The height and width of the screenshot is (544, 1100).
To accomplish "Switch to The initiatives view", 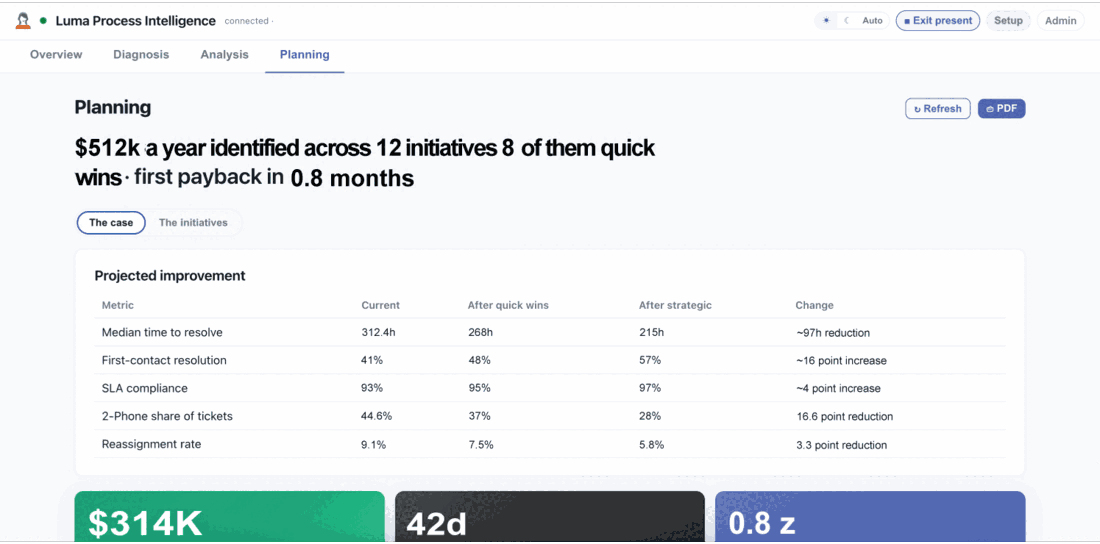I will pos(193,223).
